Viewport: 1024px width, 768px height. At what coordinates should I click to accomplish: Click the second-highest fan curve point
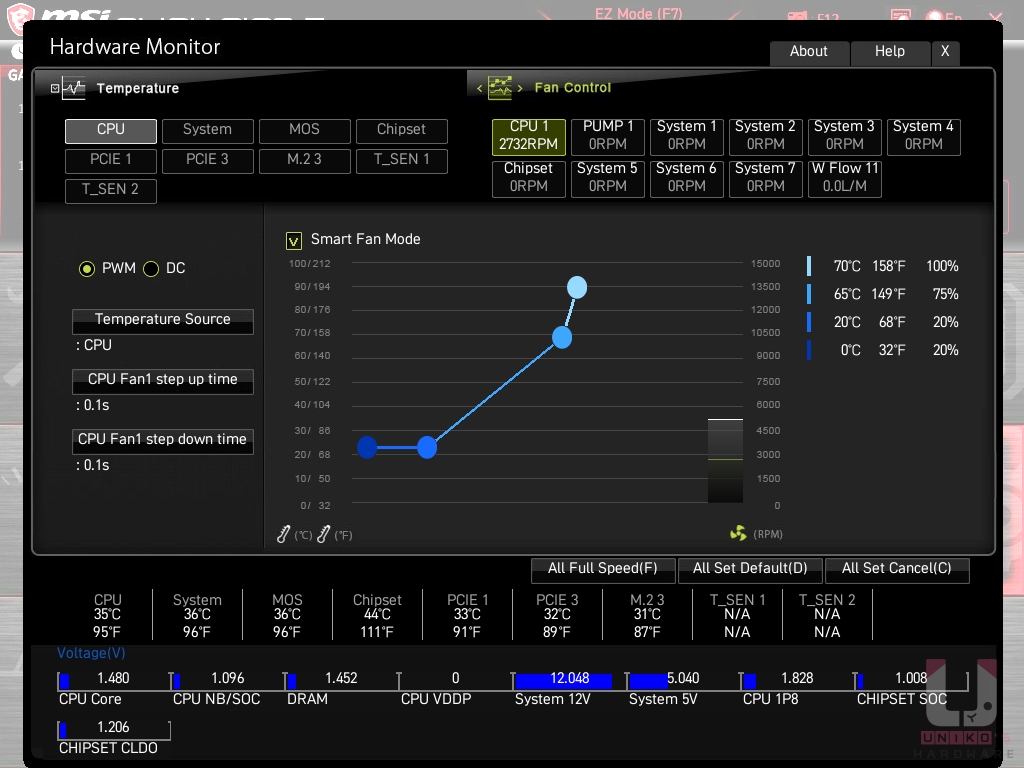562,338
